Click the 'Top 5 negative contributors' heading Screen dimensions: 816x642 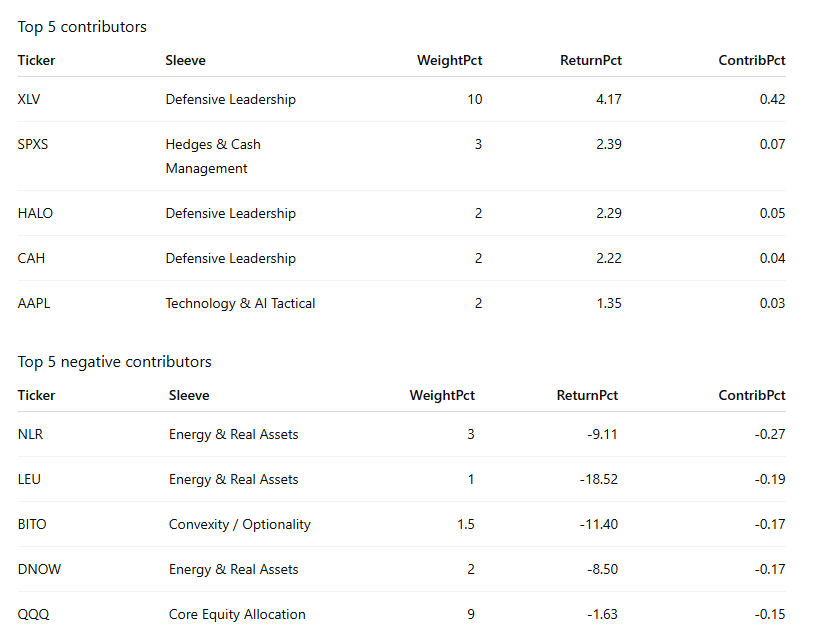[114, 362]
